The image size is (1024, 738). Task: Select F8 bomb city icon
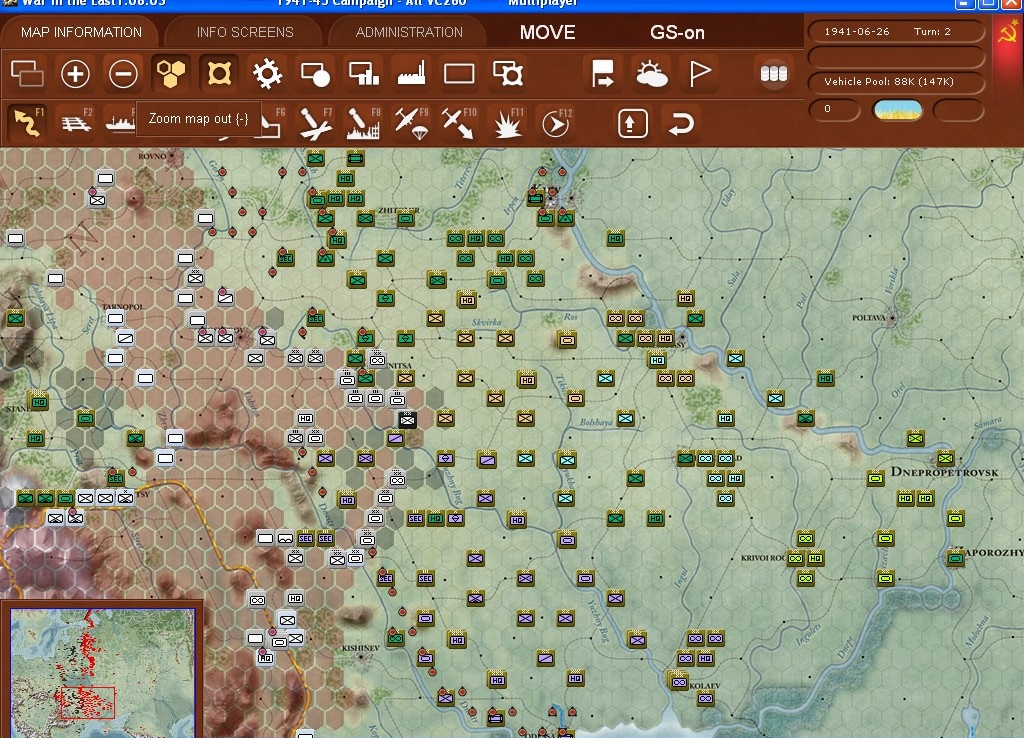363,122
